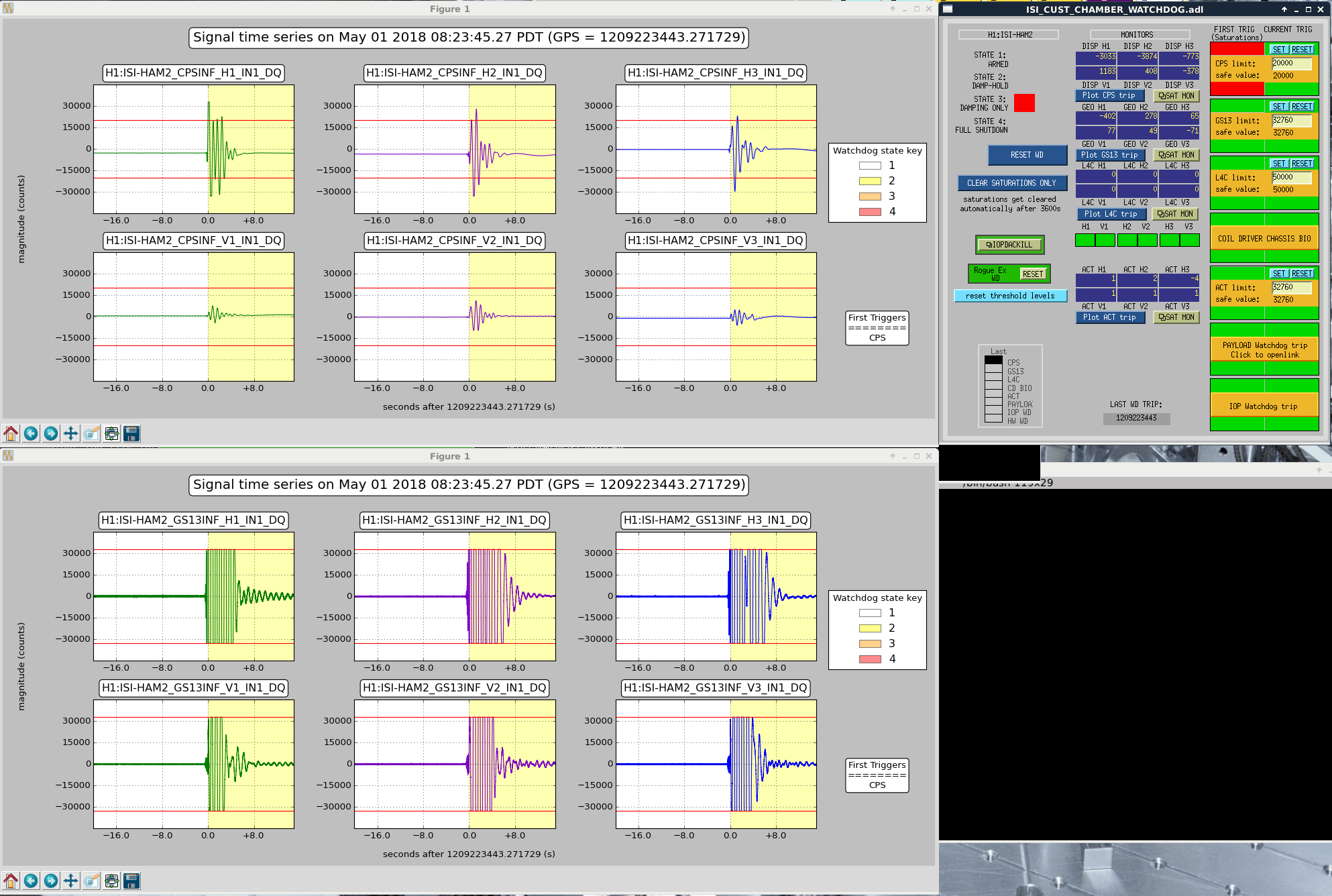Select Pan tool in GS13 figure toolbar

pyautogui.click(x=71, y=881)
